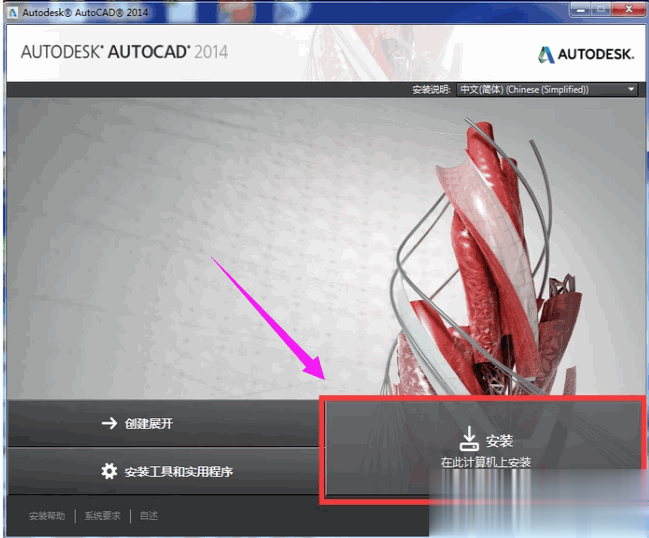
Task: Minimize the installer window
Action: point(581,9)
